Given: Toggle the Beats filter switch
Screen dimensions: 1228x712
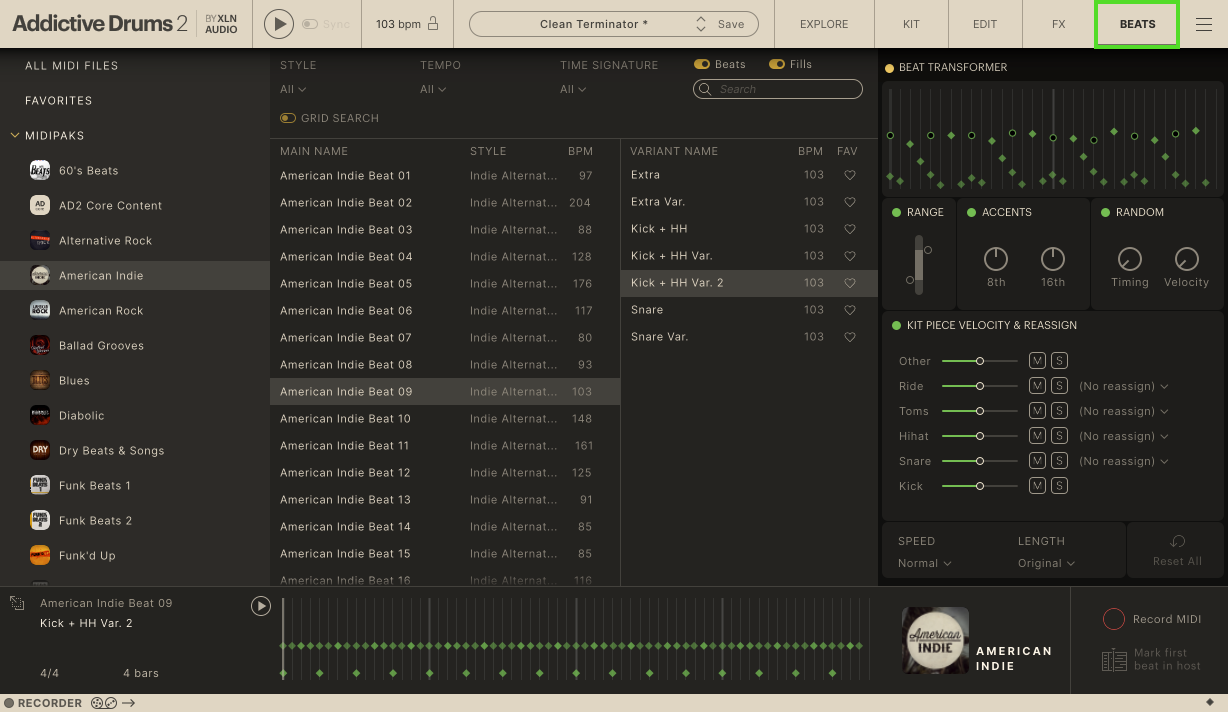Looking at the screenshot, I should (702, 64).
